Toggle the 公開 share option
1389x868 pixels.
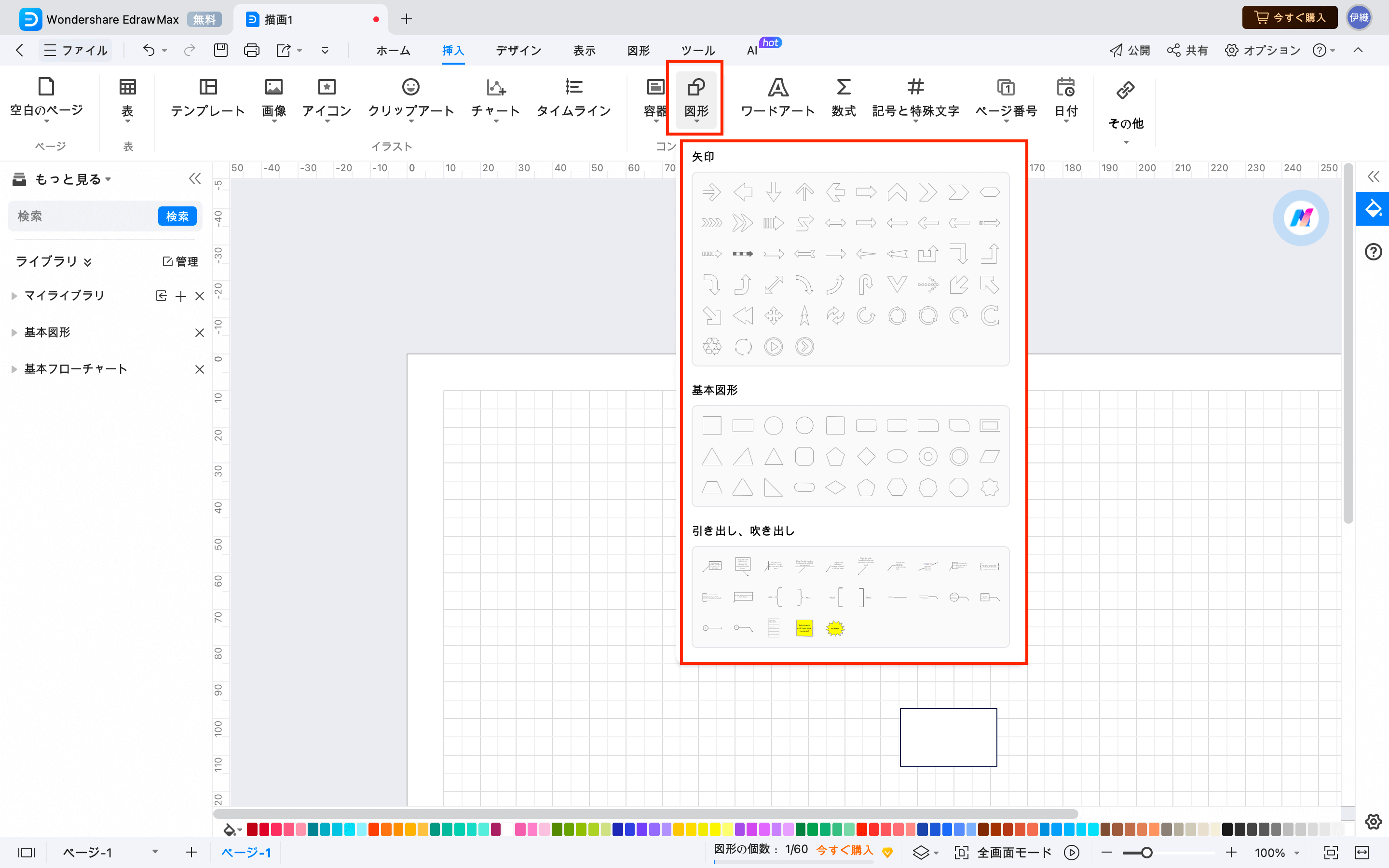click(1129, 51)
